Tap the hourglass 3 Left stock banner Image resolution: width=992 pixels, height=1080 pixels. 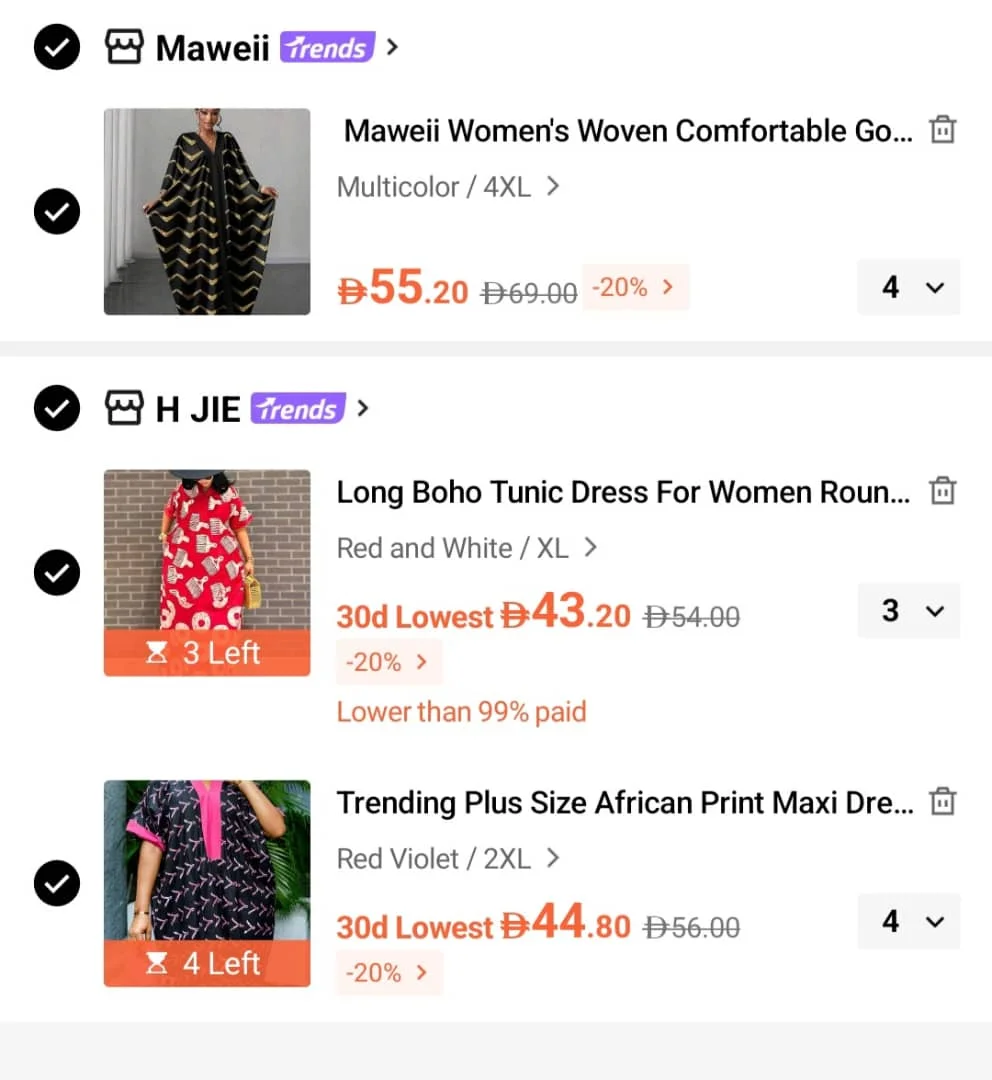click(x=207, y=652)
